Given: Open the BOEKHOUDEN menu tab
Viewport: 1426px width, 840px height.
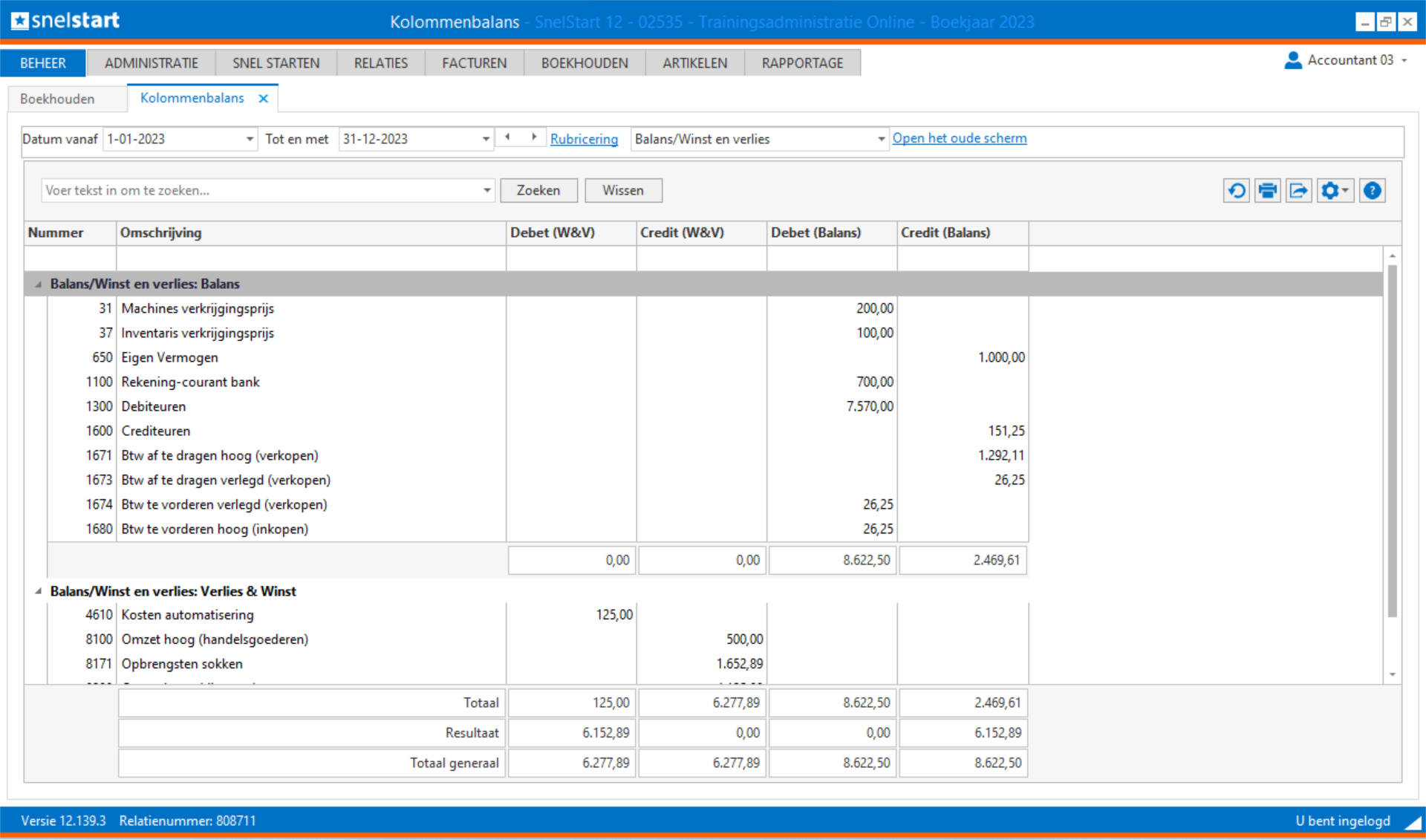Looking at the screenshot, I should 584,63.
